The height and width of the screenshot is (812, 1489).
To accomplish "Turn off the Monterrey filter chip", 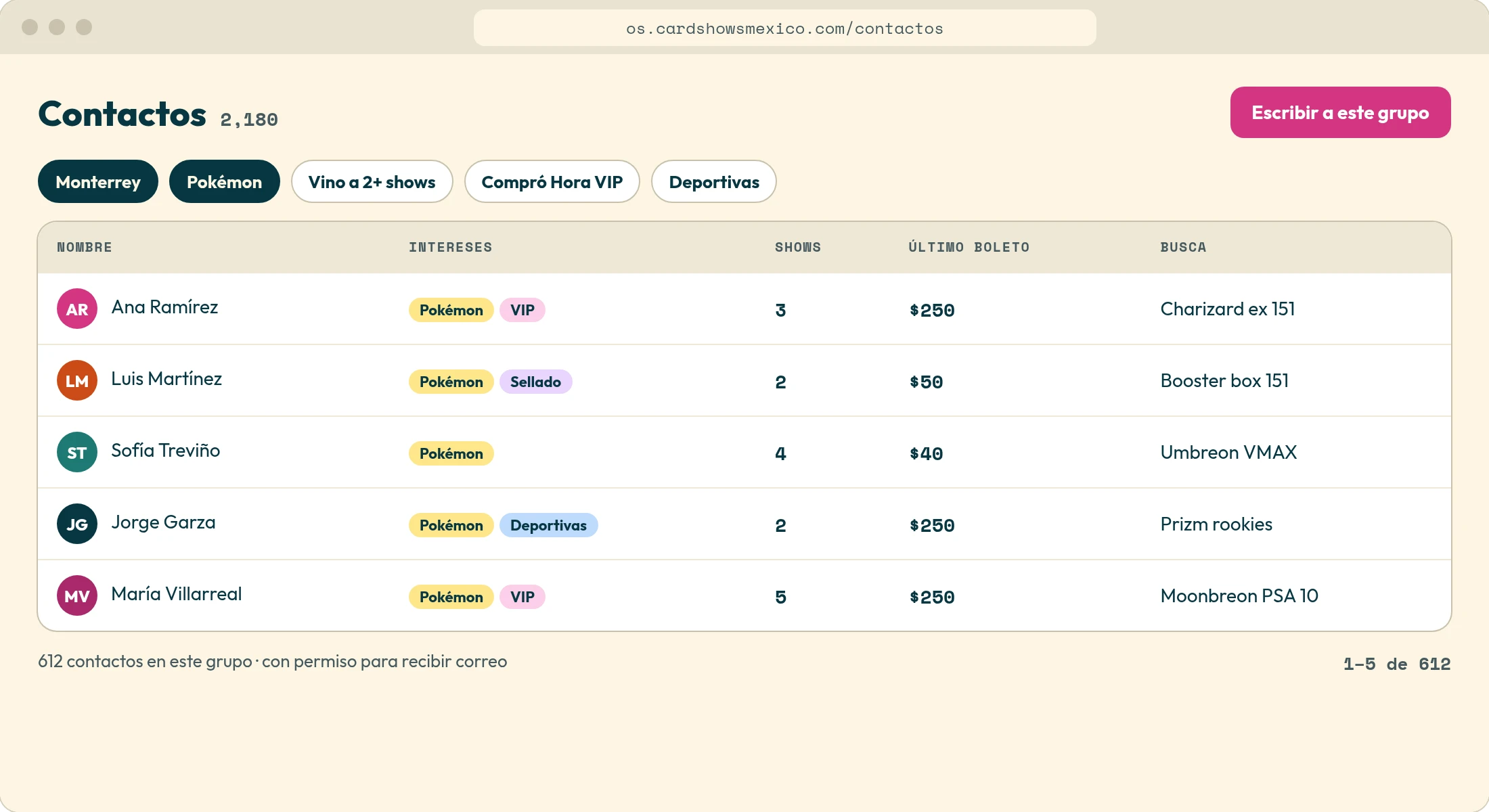I will point(98,181).
